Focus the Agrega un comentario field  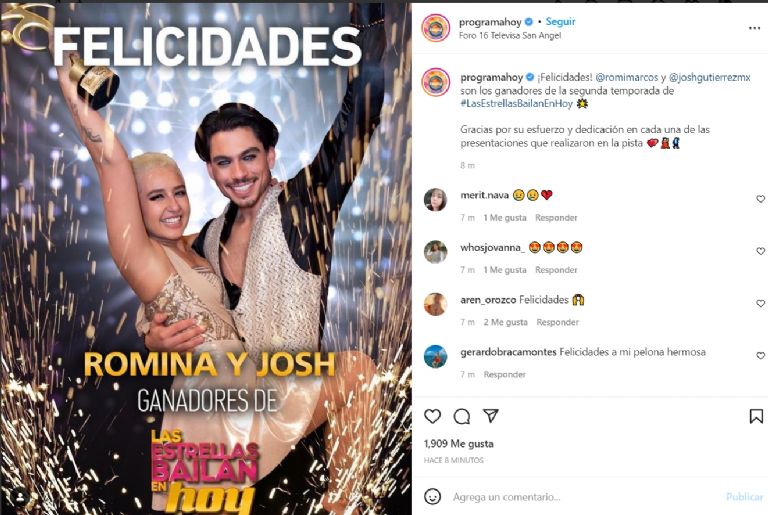point(583,497)
